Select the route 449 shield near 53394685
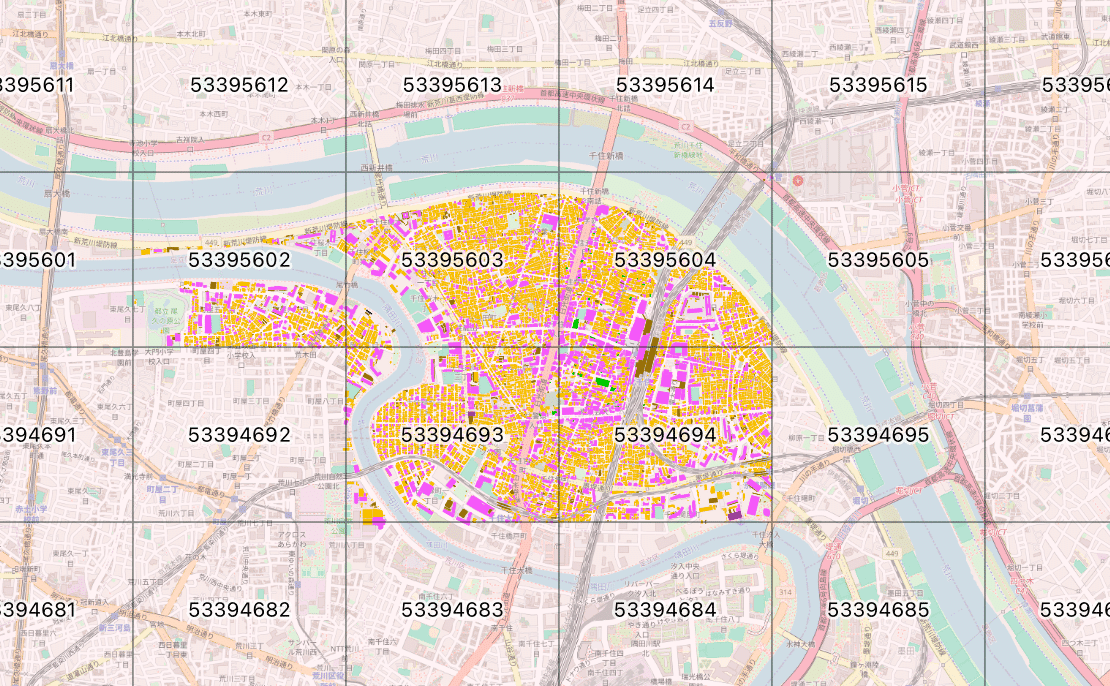 tap(891, 553)
